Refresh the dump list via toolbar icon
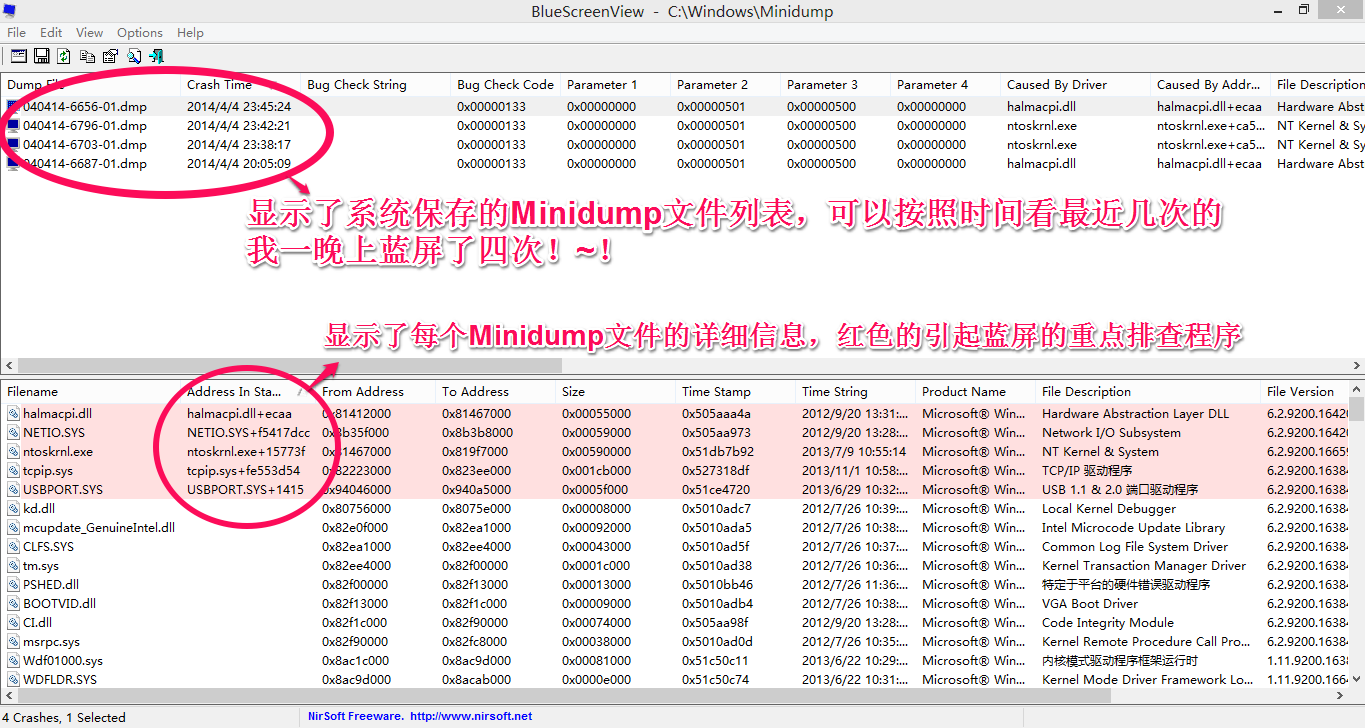The image size is (1365, 728). point(64,56)
